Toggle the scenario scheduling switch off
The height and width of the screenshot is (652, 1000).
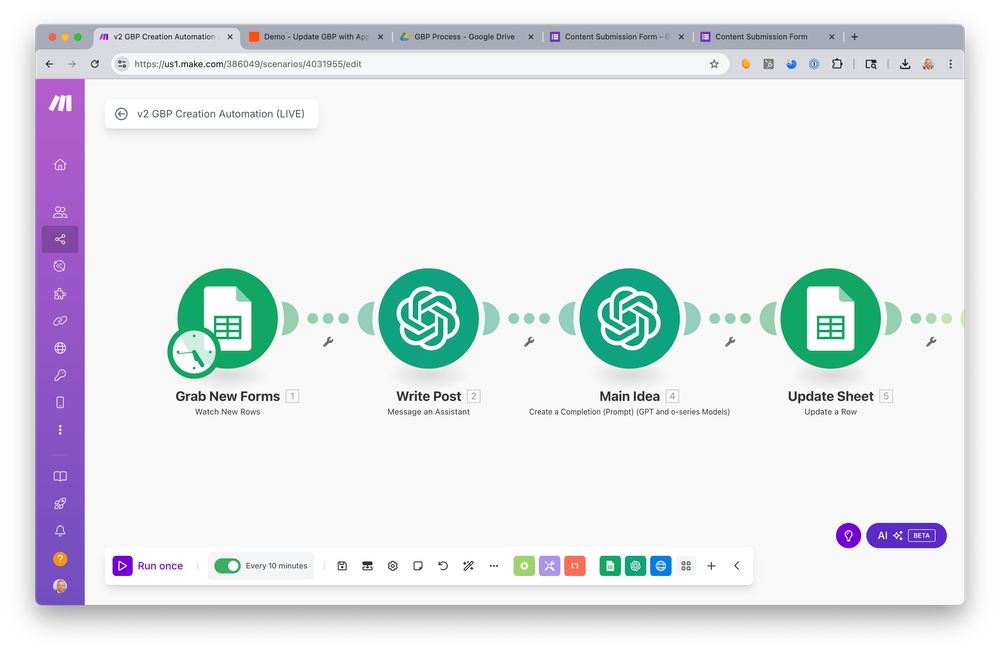point(227,566)
